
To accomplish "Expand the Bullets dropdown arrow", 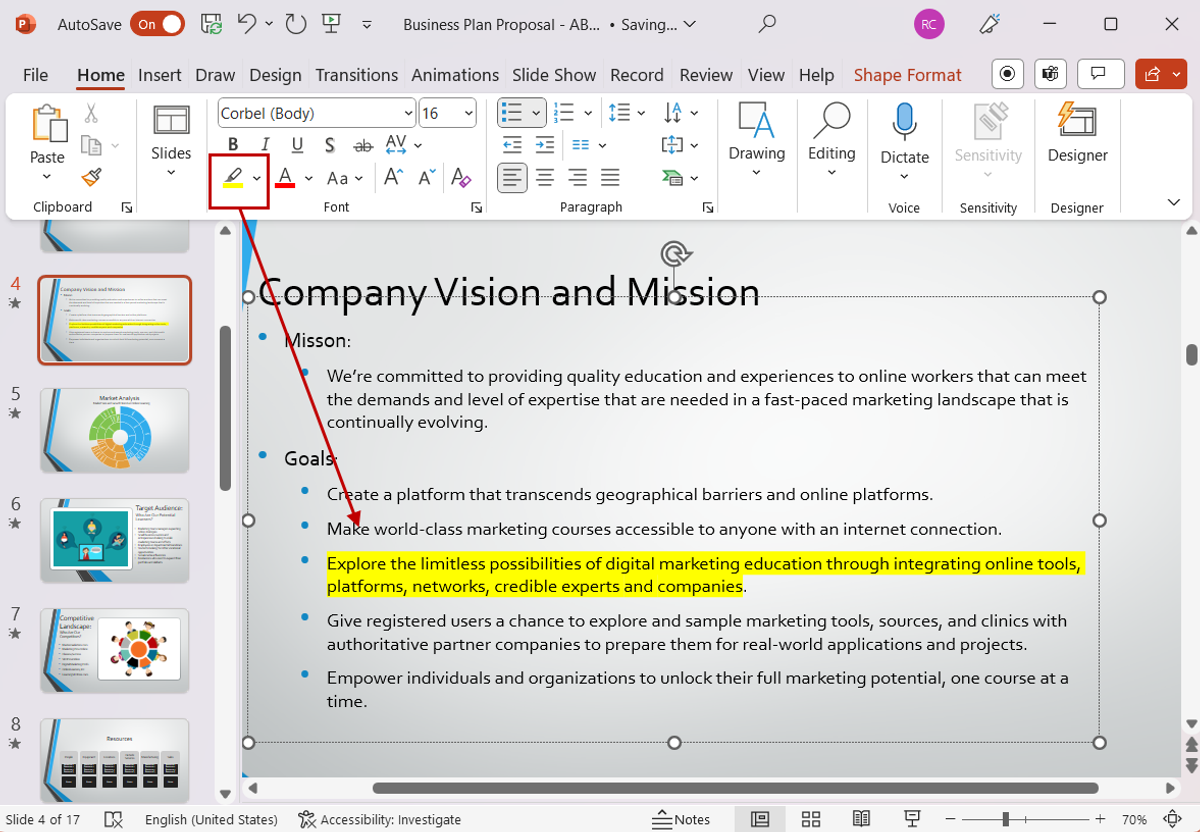I will click(x=534, y=112).
